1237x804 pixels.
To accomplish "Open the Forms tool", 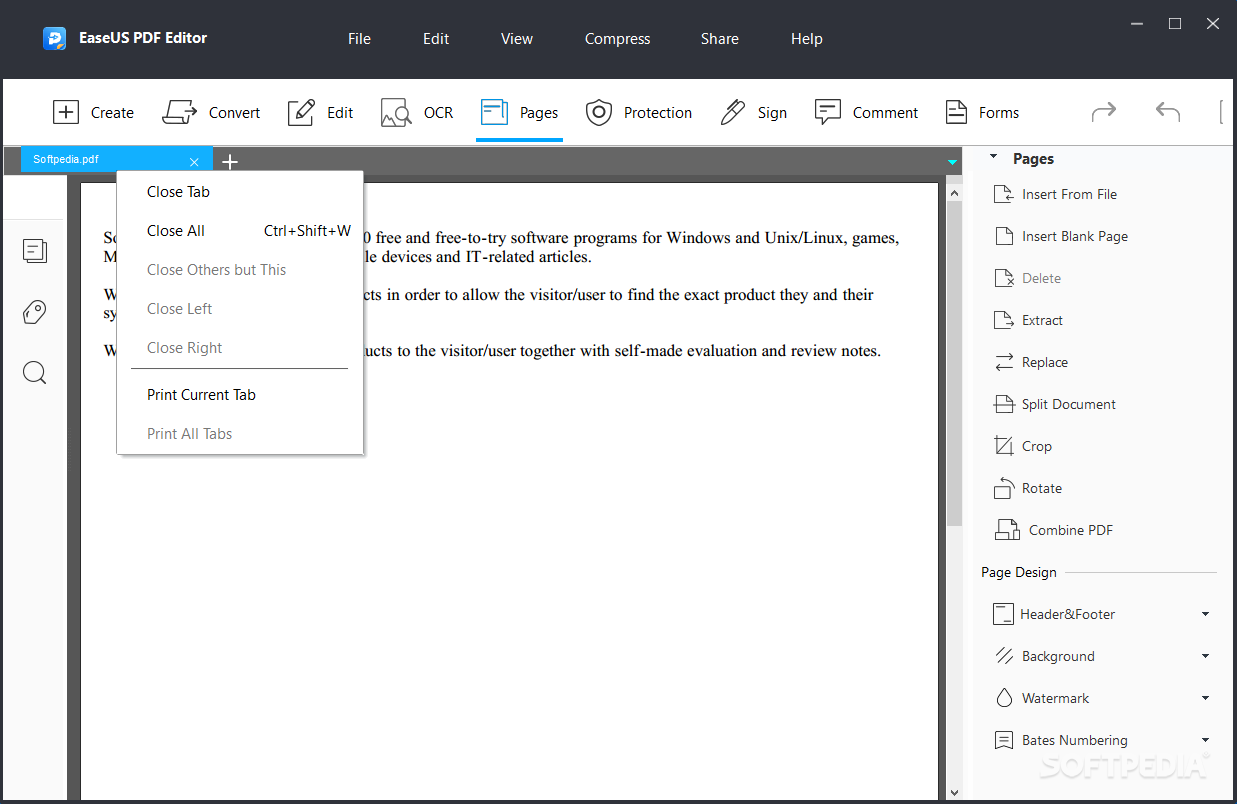I will coord(982,113).
